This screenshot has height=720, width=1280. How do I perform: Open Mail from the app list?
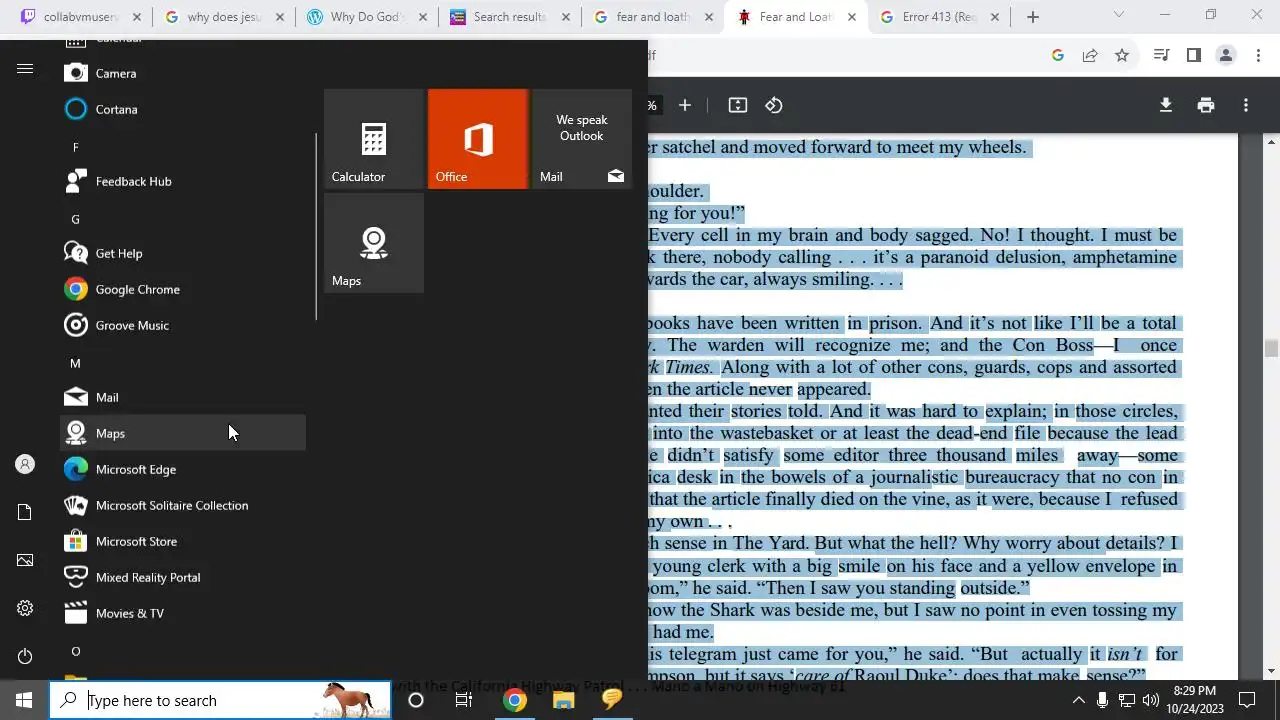pyautogui.click(x=183, y=397)
